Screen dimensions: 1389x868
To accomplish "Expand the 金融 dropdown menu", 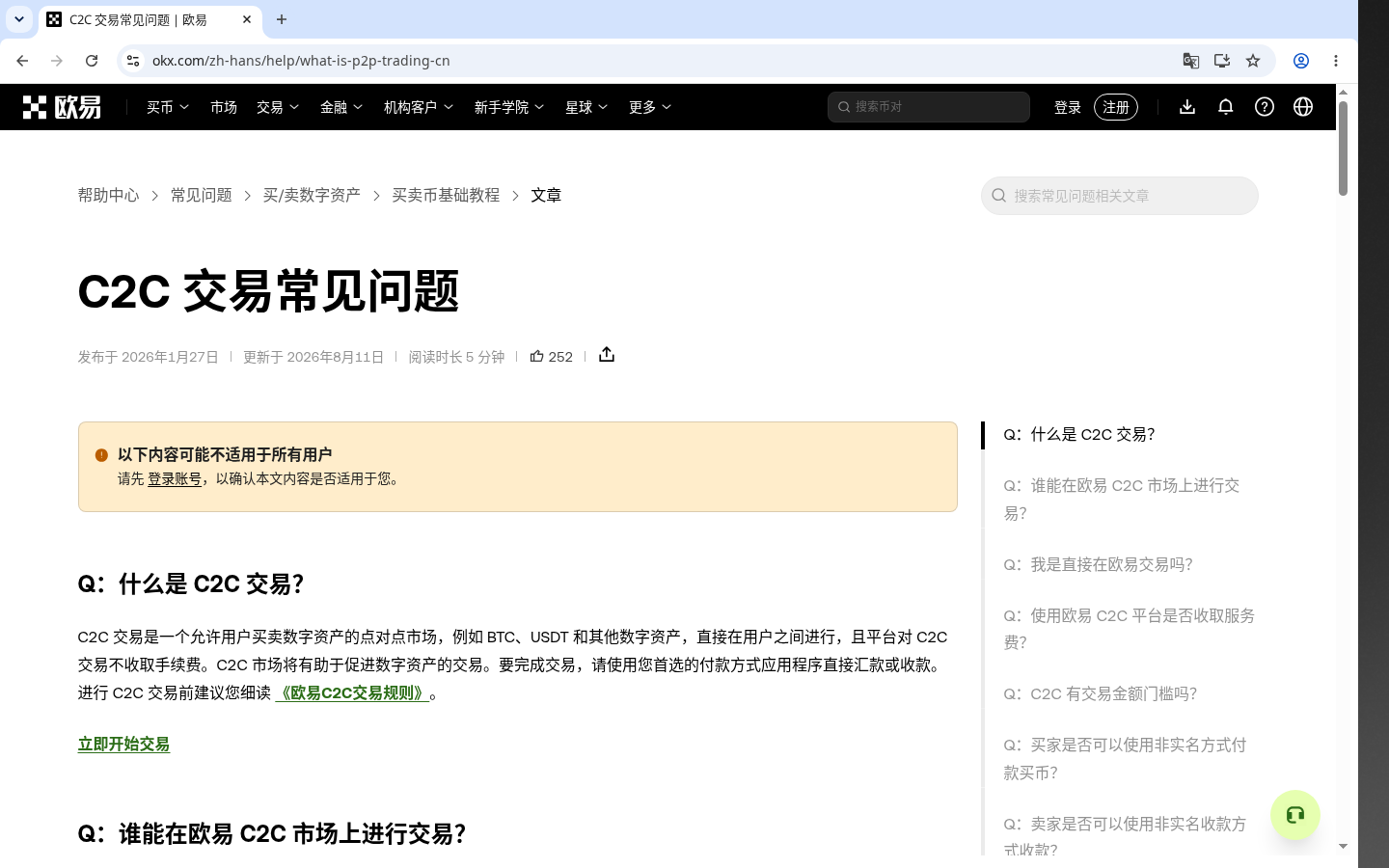I will 341,107.
